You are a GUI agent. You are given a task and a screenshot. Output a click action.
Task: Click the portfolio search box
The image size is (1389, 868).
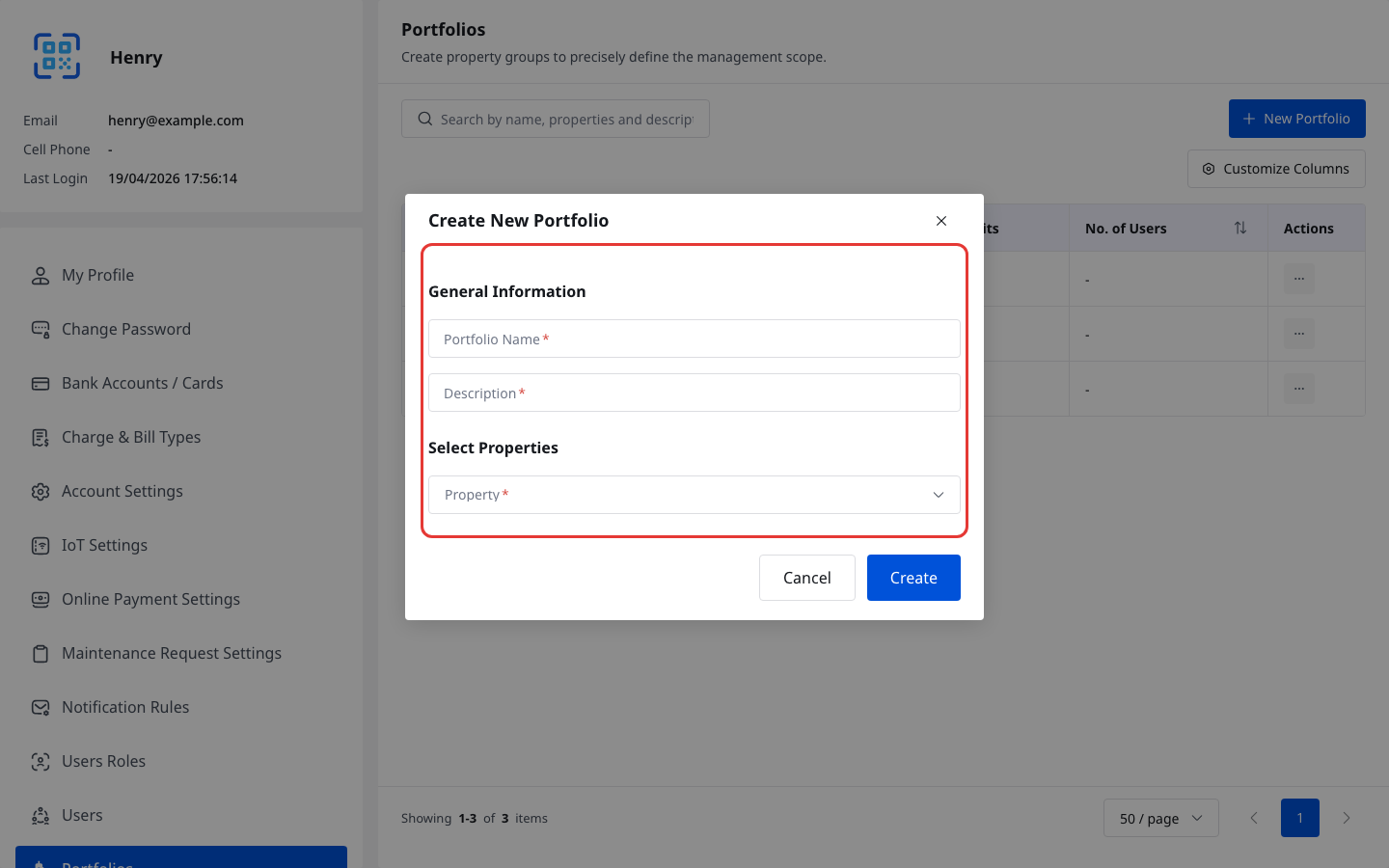click(x=556, y=119)
